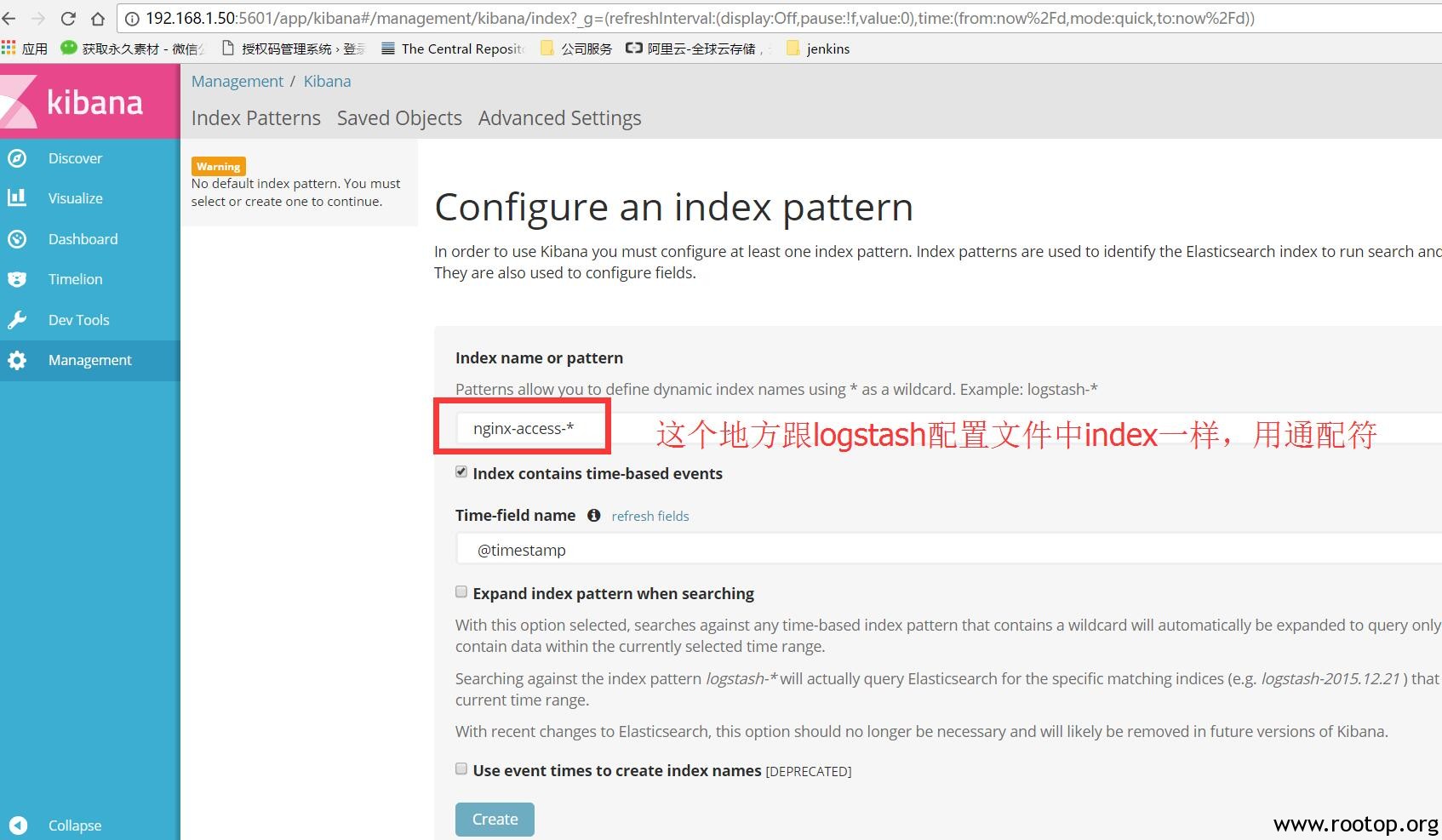Image resolution: width=1442 pixels, height=840 pixels.
Task: Click the Dashboard gauge icon
Action: pyautogui.click(x=17, y=239)
